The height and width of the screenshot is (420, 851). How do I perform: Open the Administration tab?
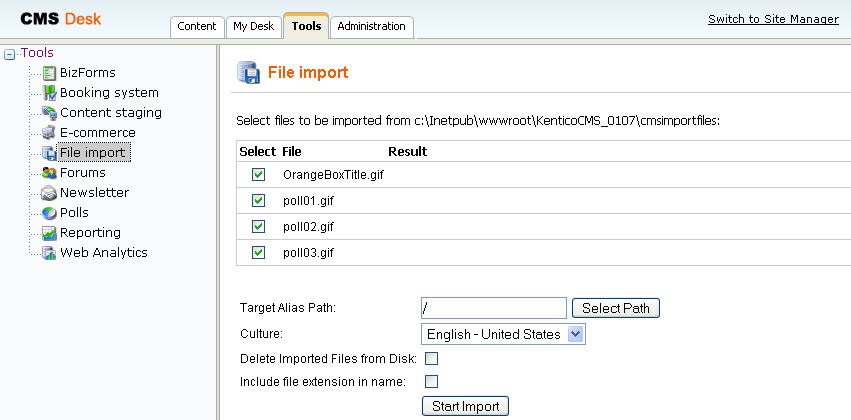pyautogui.click(x=372, y=27)
